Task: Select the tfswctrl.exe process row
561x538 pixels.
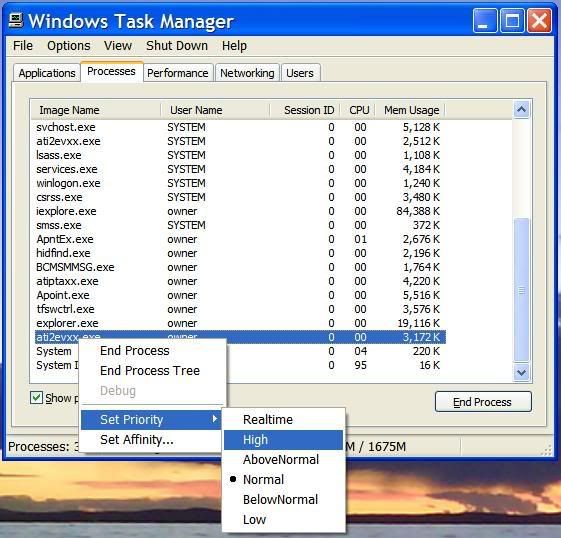Action: coord(240,309)
